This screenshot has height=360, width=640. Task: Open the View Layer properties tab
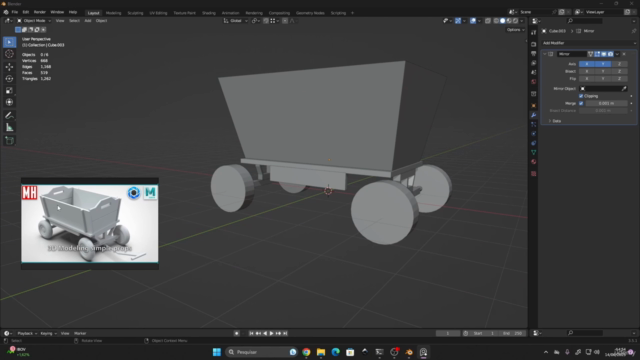tap(533, 63)
